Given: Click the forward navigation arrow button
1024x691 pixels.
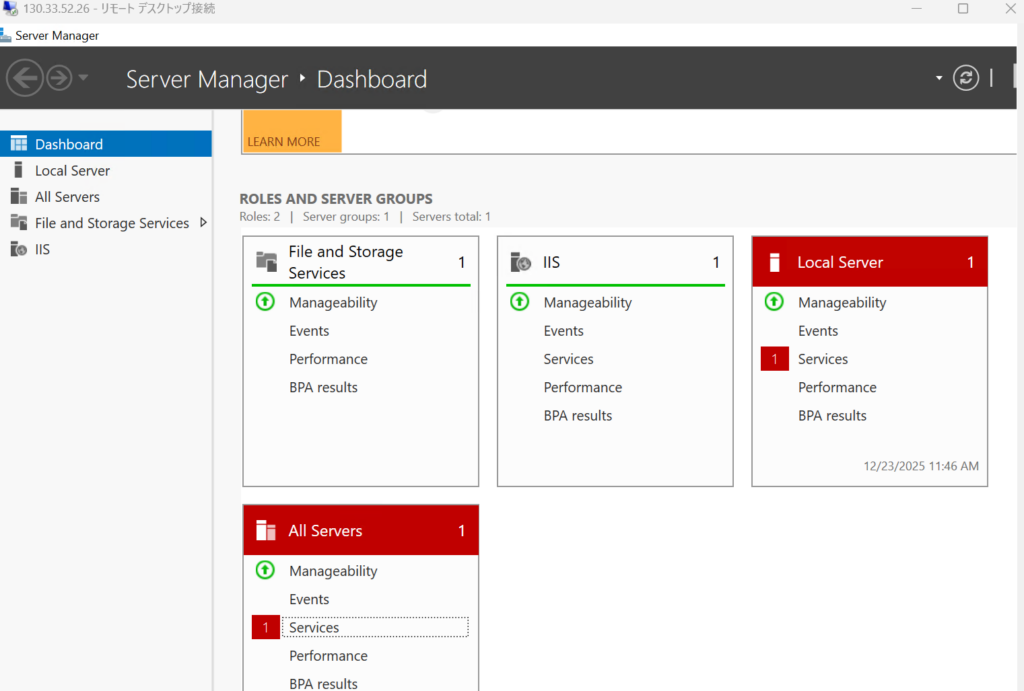Looking at the screenshot, I should pos(59,78).
